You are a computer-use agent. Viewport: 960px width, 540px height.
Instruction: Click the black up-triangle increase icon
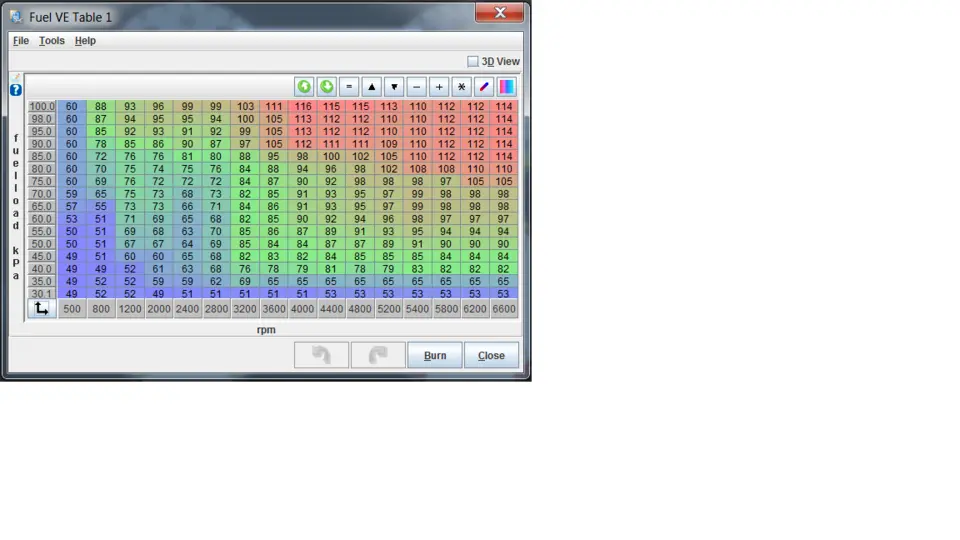[372, 87]
